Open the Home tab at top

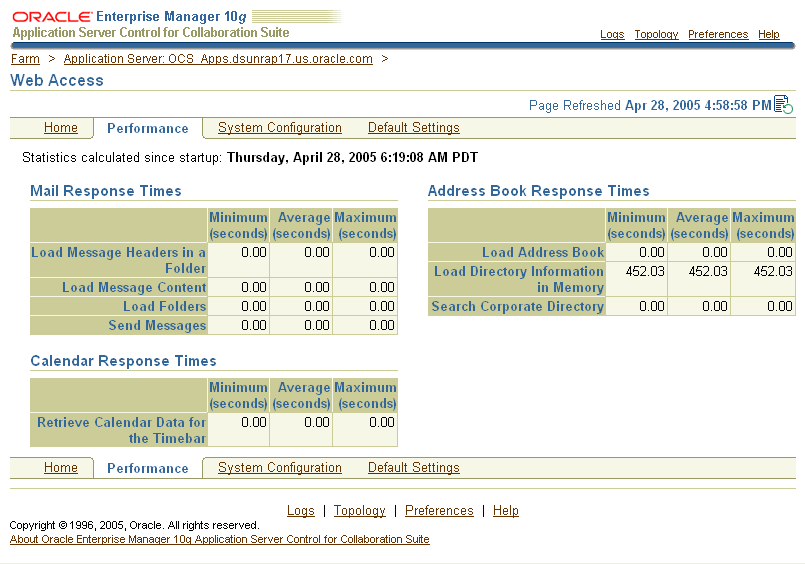click(61, 128)
